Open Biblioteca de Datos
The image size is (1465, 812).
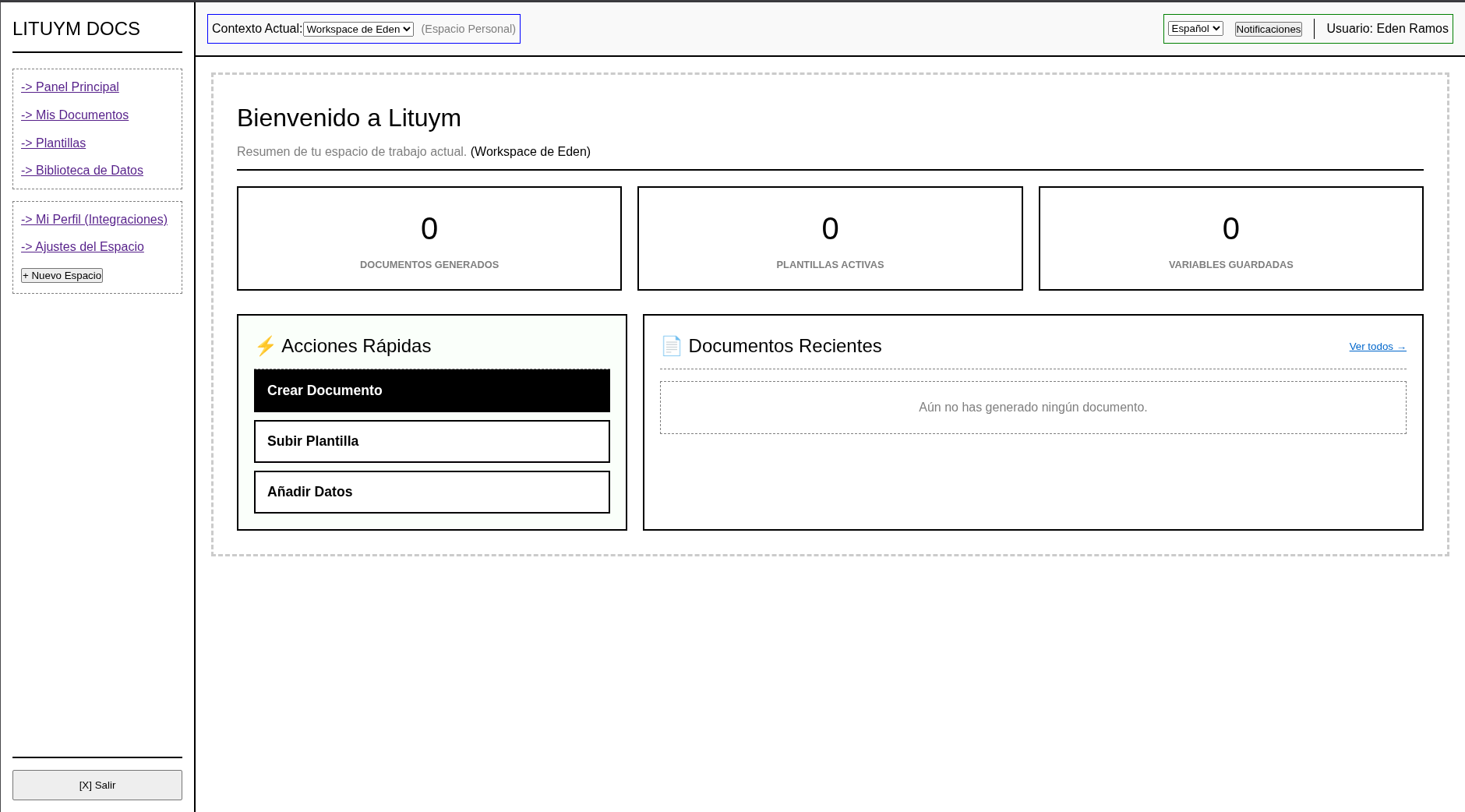(82, 171)
